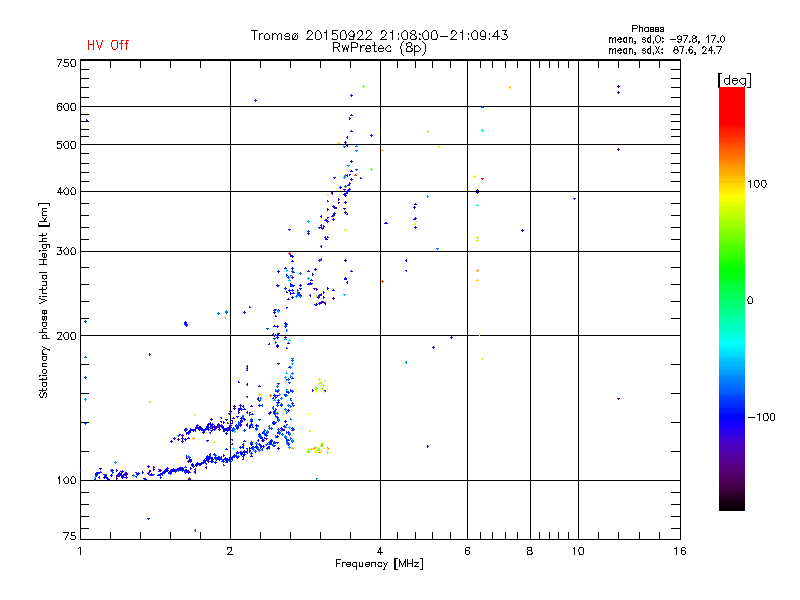Viewport: 800px width, 600px height.
Task: Click the "mean, sd,X: 87.6, 24.7" line
Action: click(665, 50)
